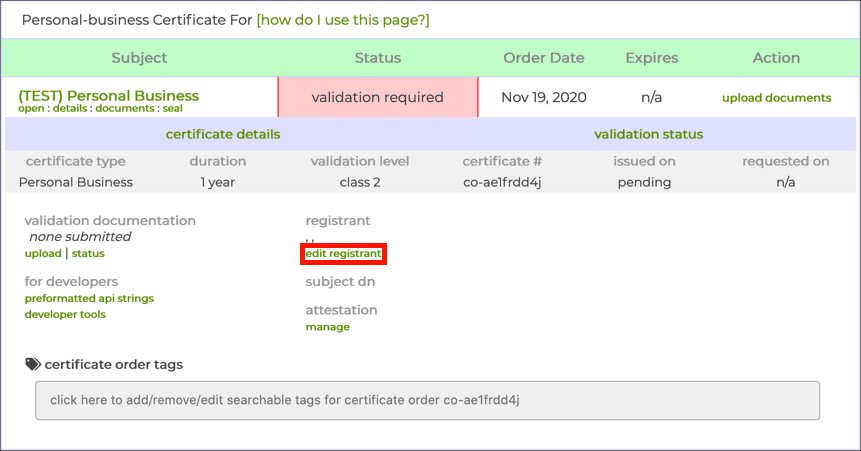The image size is (861, 451).
Task: Click the 'edit registrant' link
Action: point(343,254)
